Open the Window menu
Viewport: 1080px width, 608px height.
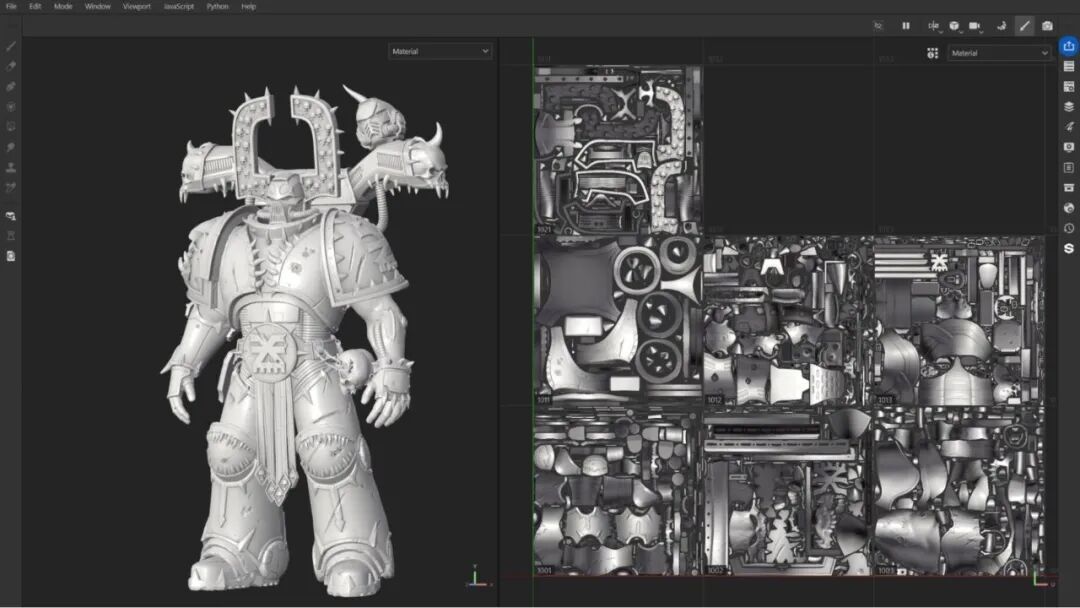(x=97, y=6)
